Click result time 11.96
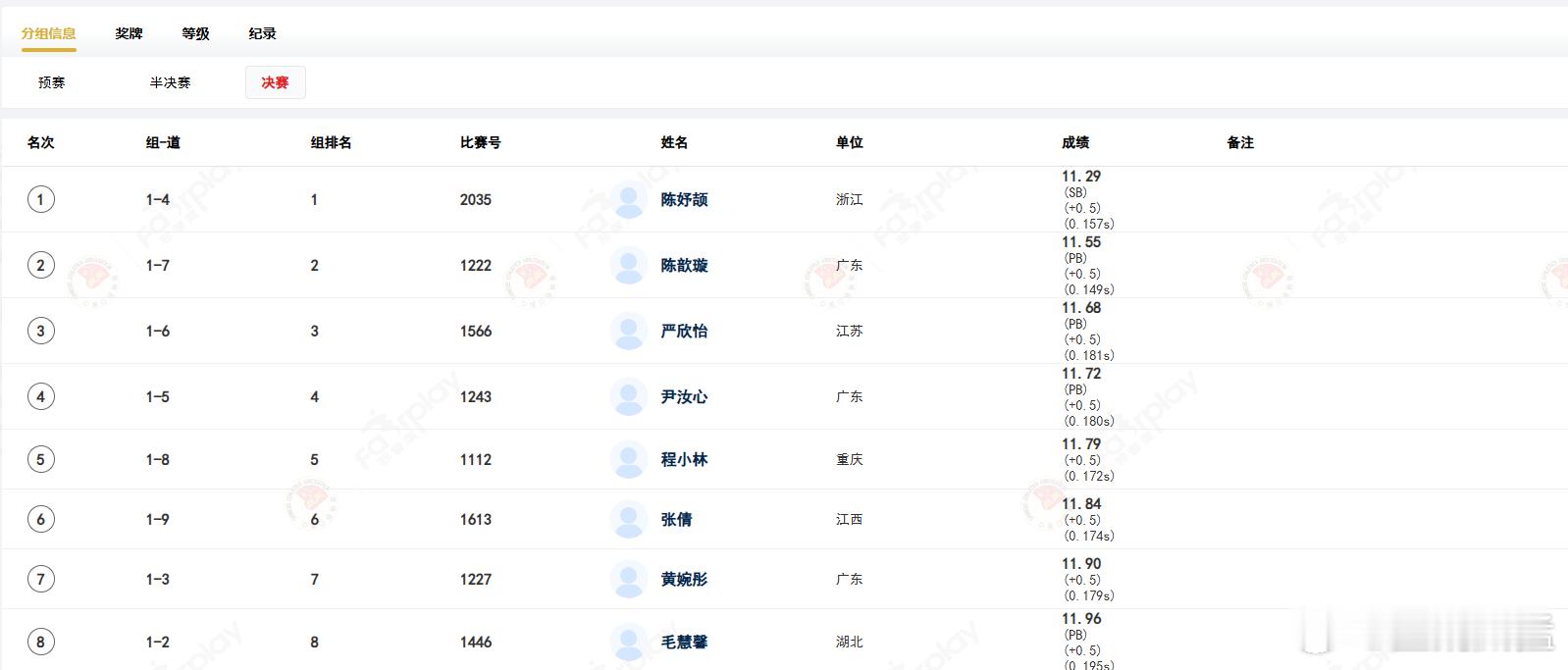The width and height of the screenshot is (1568, 670). 1081,619
